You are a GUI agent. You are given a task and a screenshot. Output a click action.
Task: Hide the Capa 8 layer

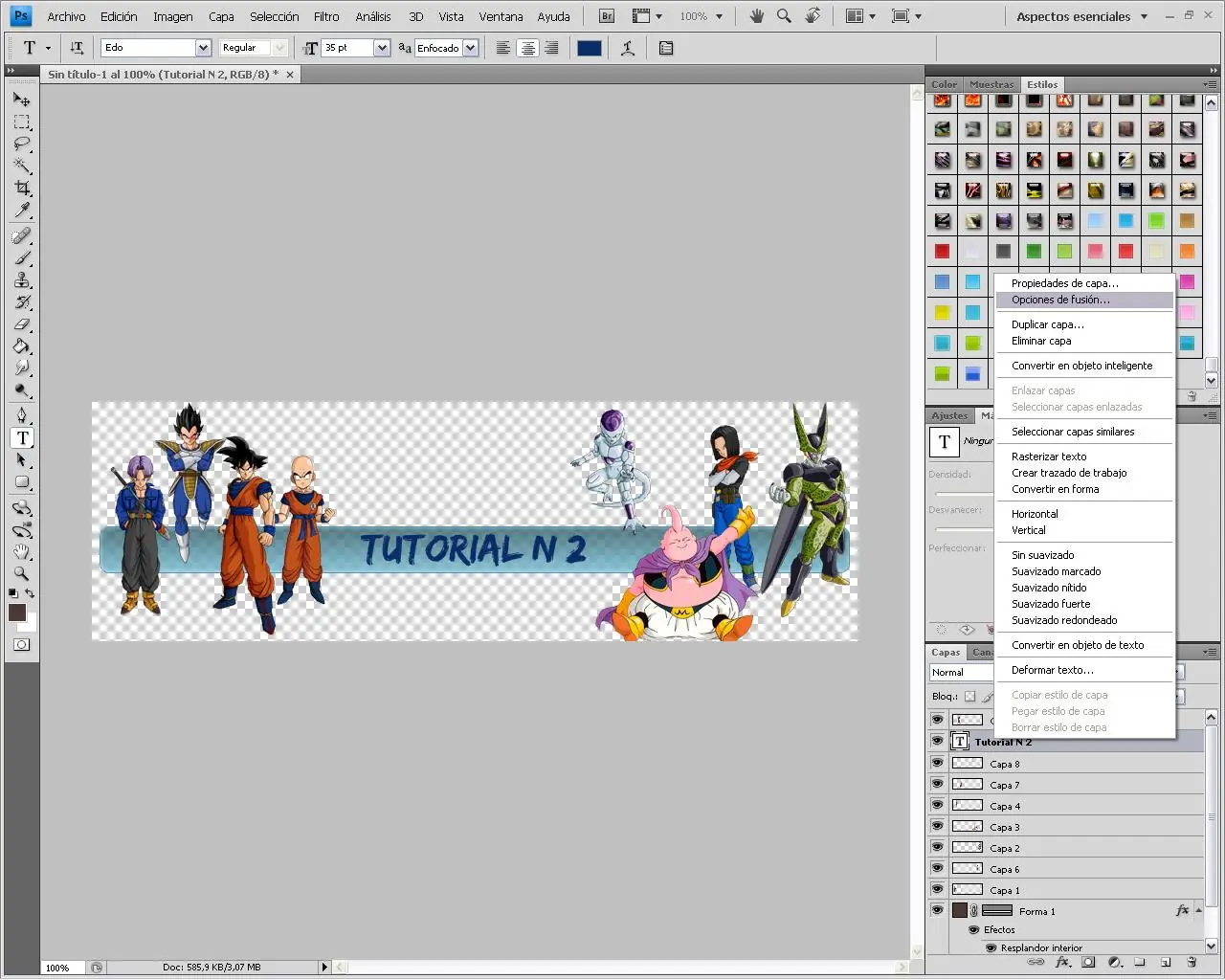pyautogui.click(x=937, y=763)
